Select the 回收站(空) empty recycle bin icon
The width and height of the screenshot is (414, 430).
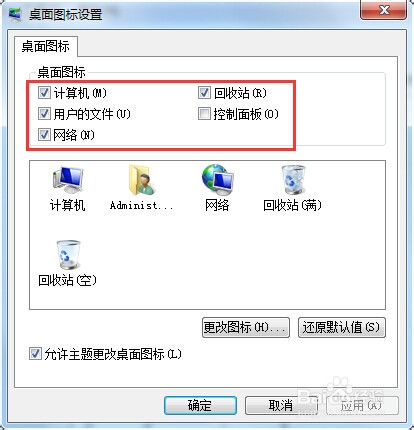click(x=68, y=255)
